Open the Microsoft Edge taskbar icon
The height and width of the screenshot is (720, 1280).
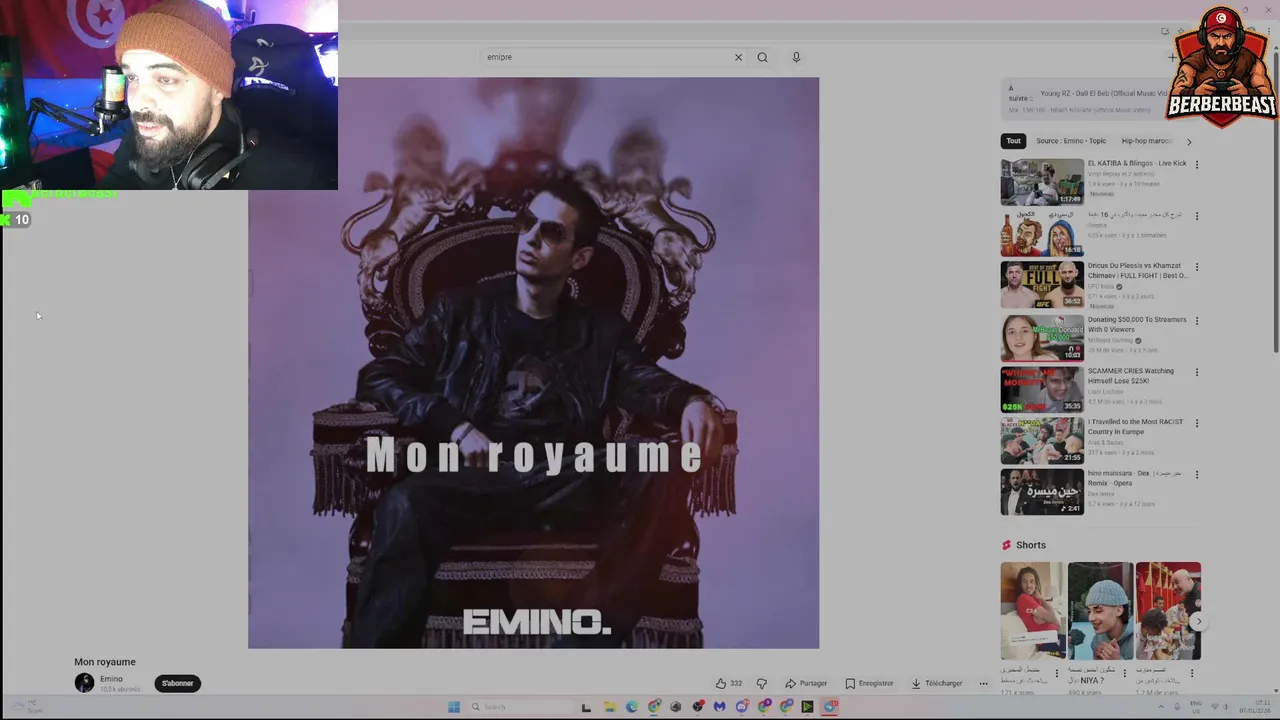631,707
